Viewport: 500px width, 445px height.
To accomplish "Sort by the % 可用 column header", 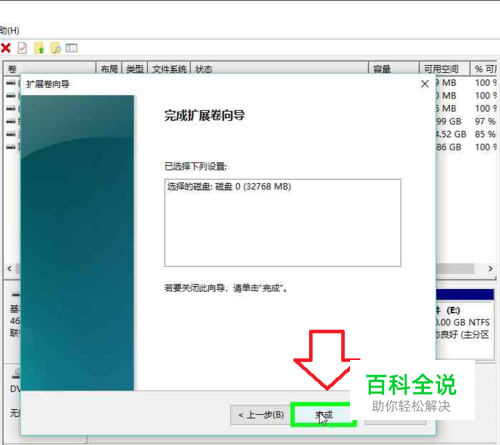I will (484, 69).
